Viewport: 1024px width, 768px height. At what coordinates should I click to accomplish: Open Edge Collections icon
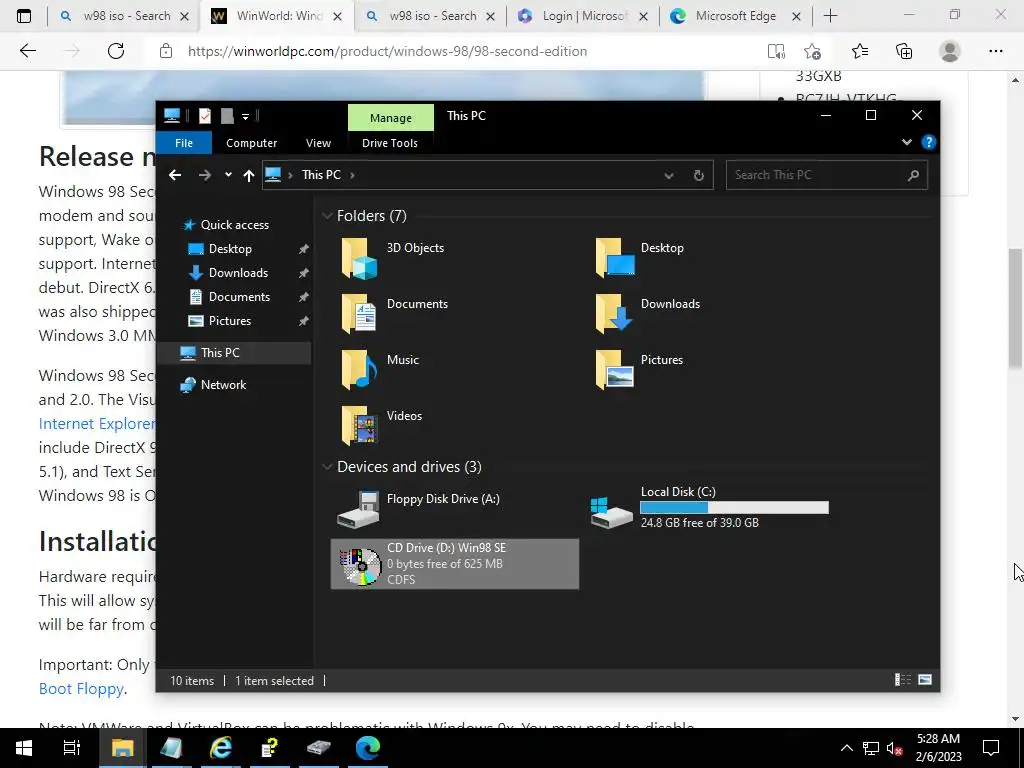[x=904, y=51]
